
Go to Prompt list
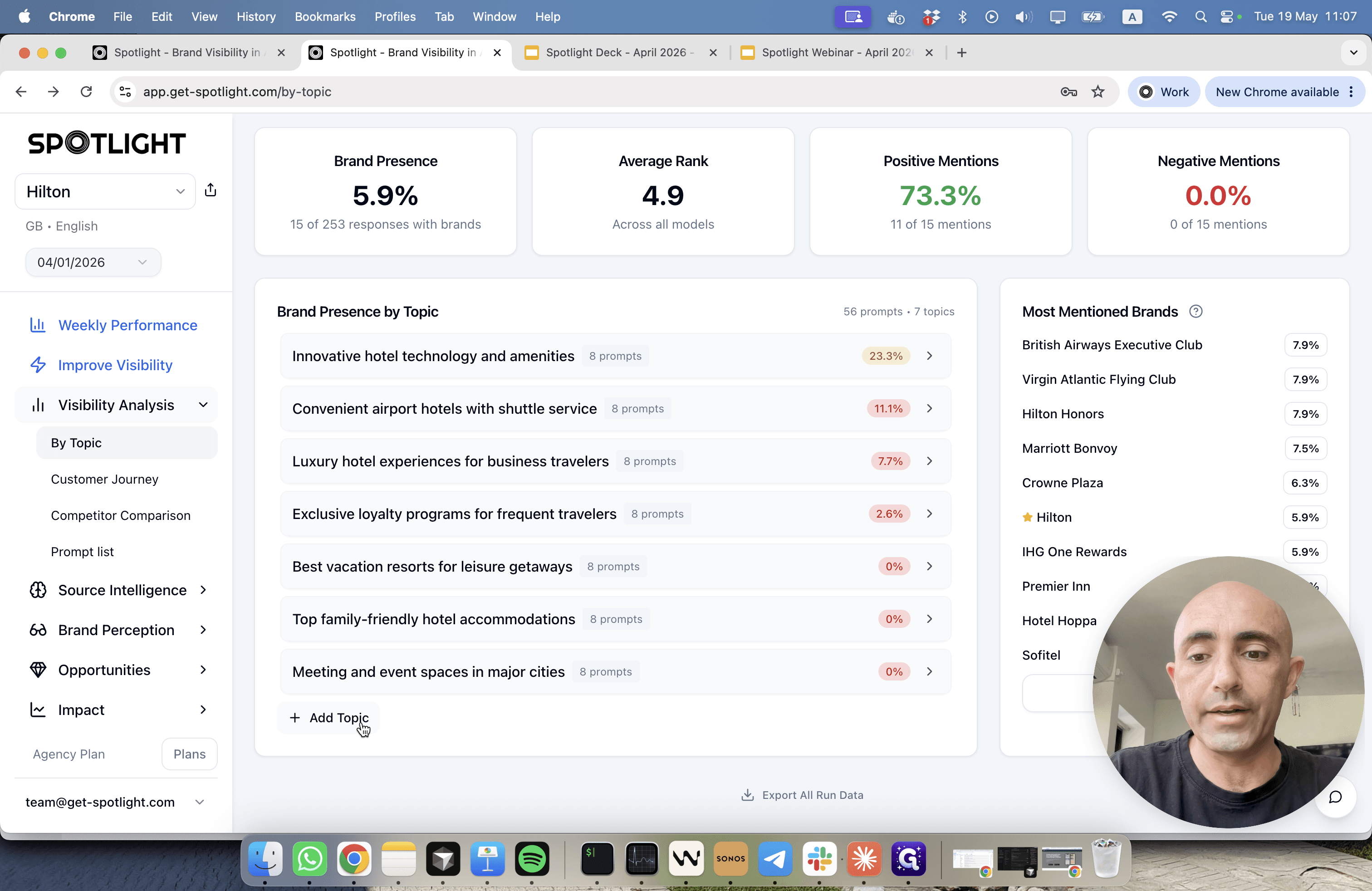pos(82,552)
